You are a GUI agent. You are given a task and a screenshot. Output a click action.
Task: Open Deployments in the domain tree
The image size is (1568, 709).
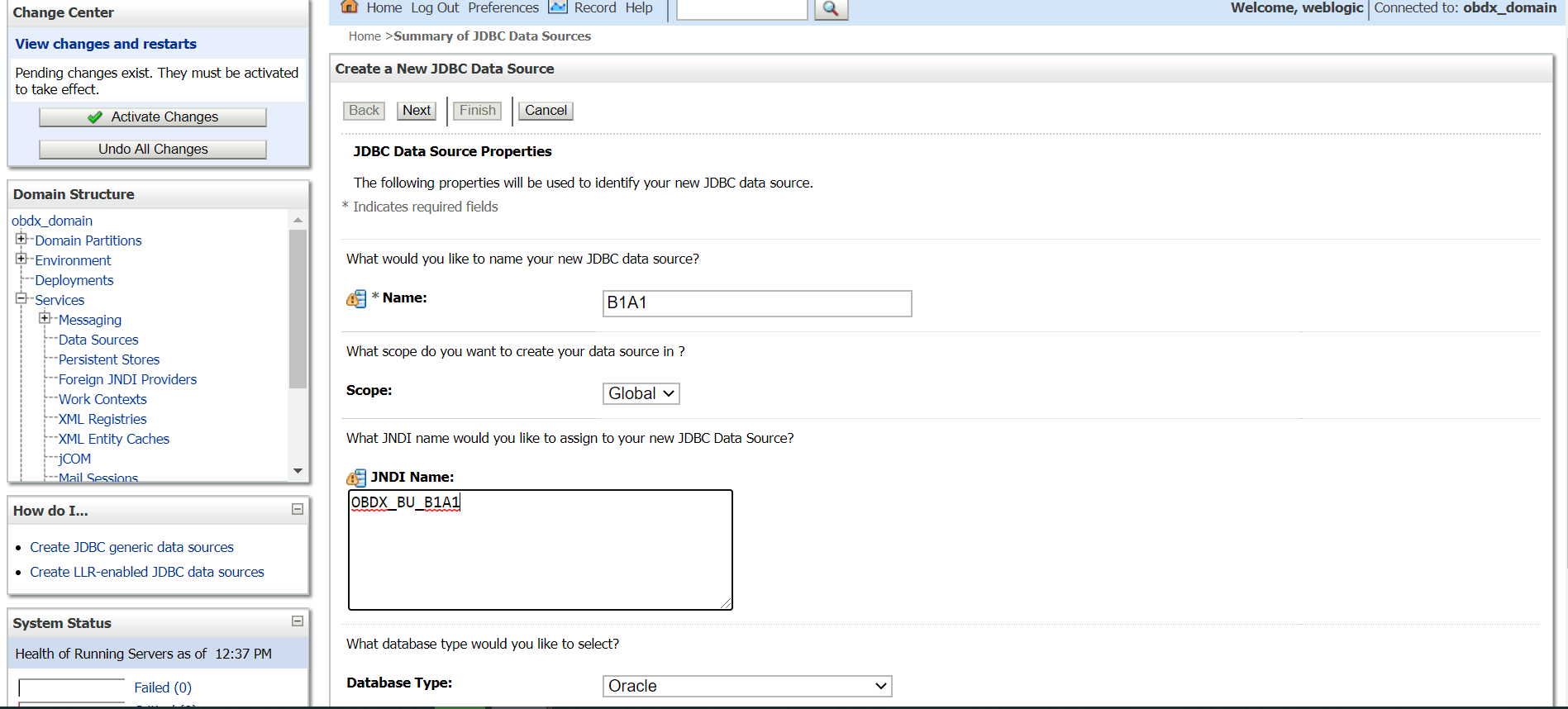pos(74,280)
